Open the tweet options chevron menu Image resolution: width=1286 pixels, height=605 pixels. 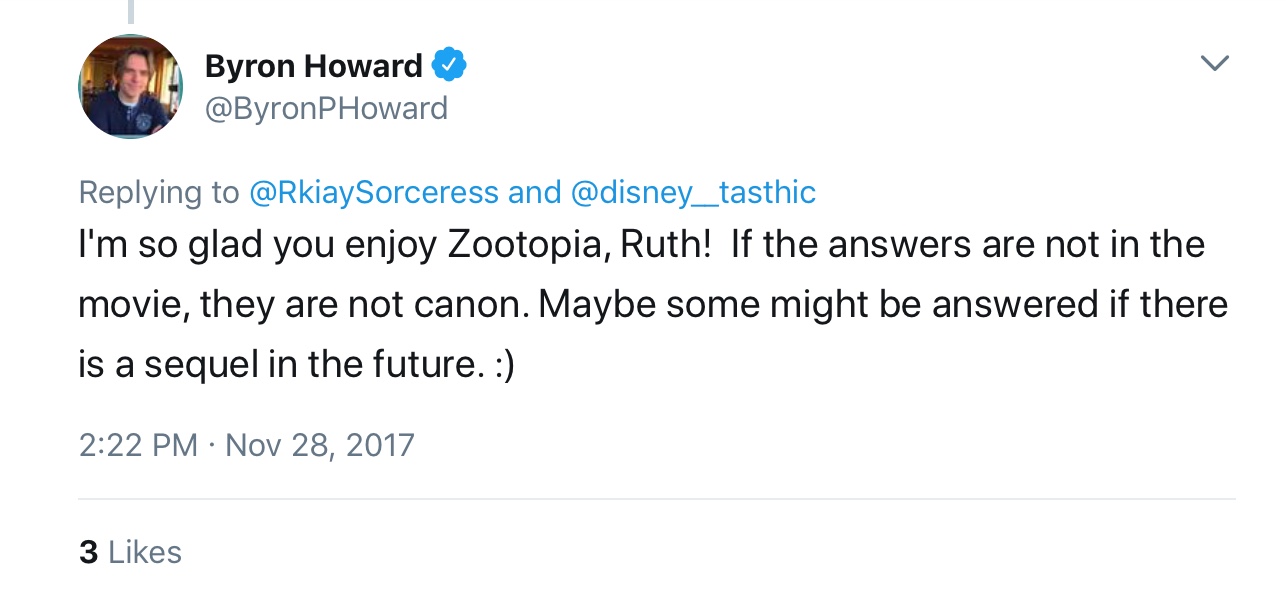(1214, 64)
